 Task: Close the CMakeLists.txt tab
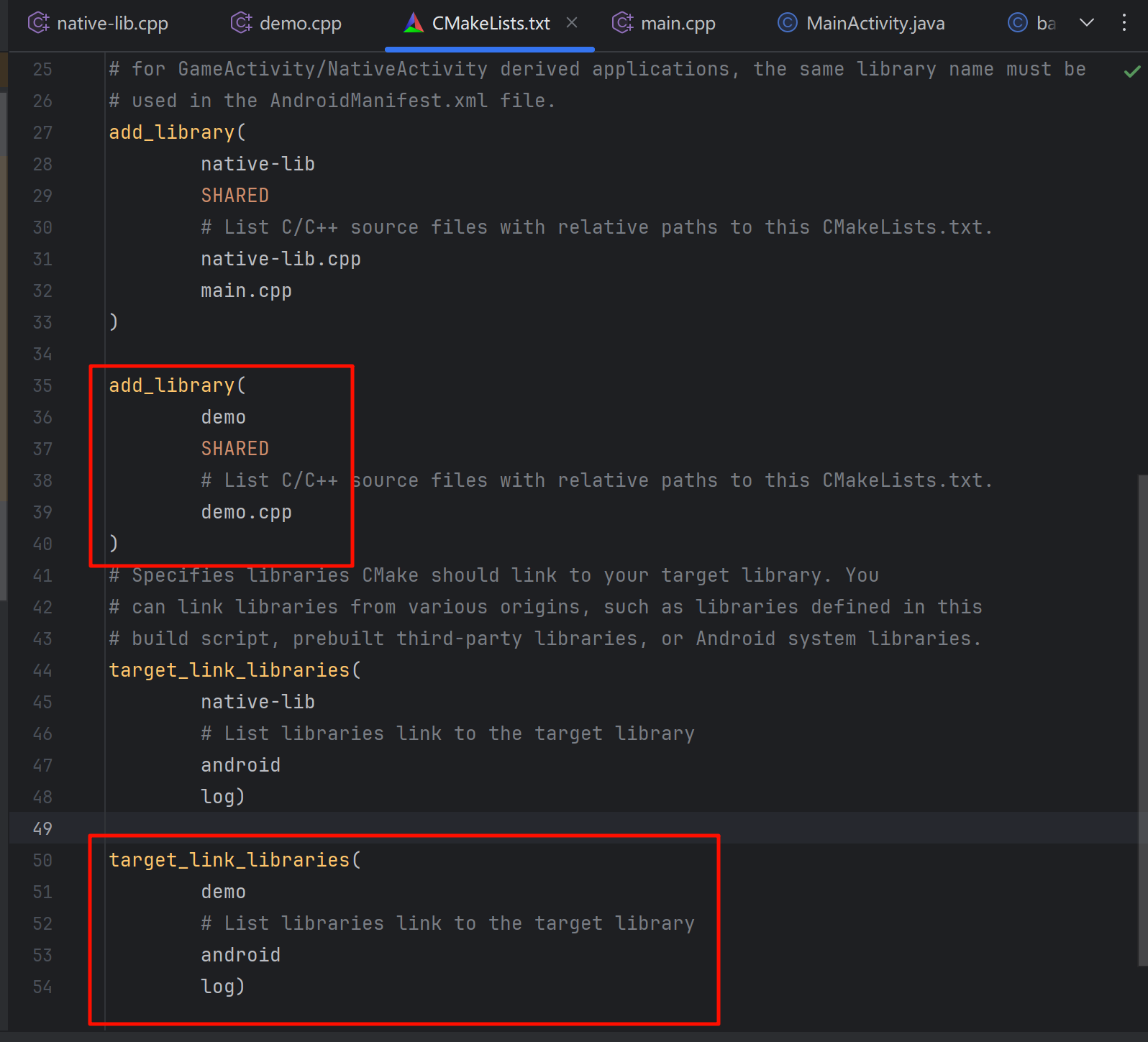pos(572,23)
